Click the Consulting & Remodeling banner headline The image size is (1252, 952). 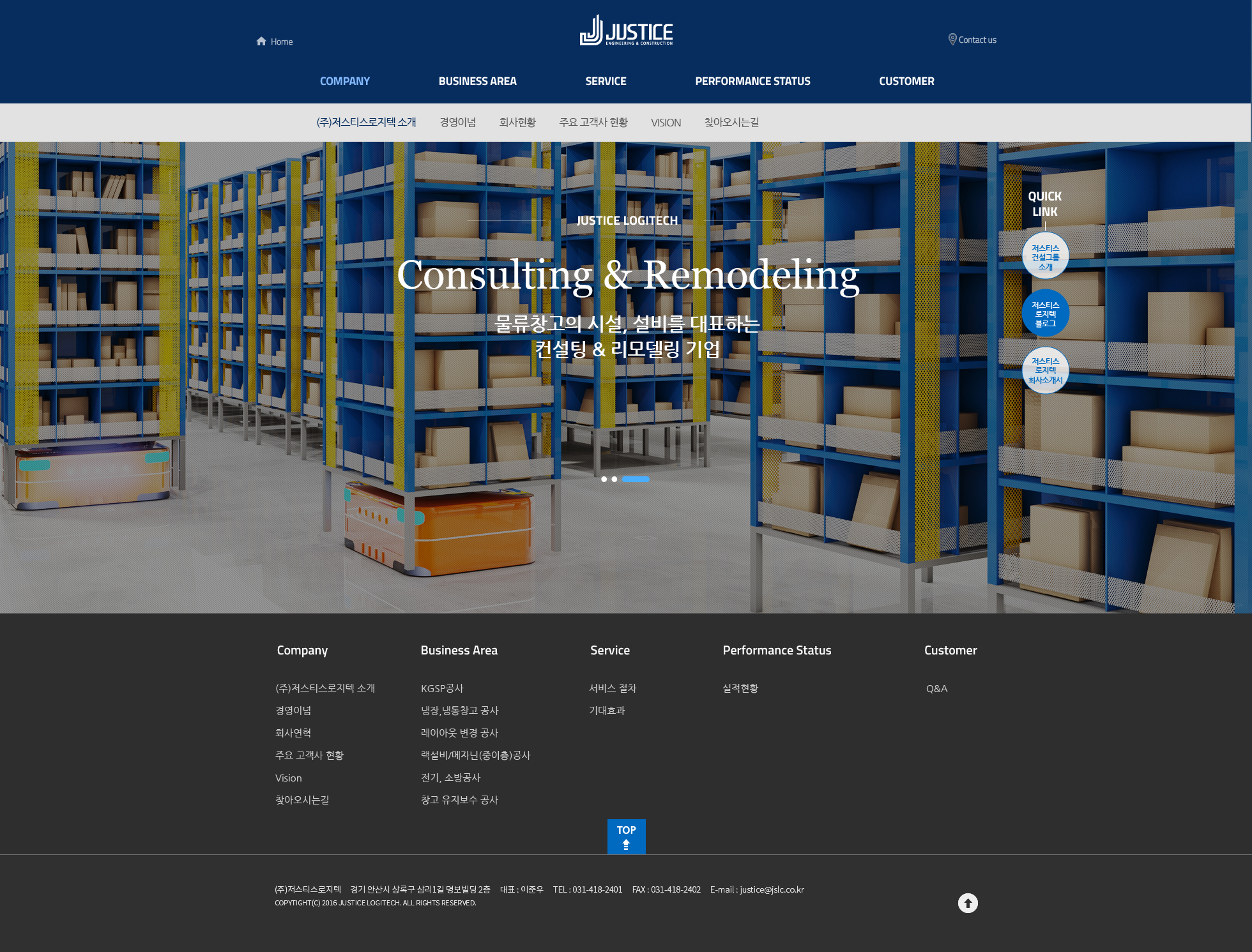(x=628, y=275)
